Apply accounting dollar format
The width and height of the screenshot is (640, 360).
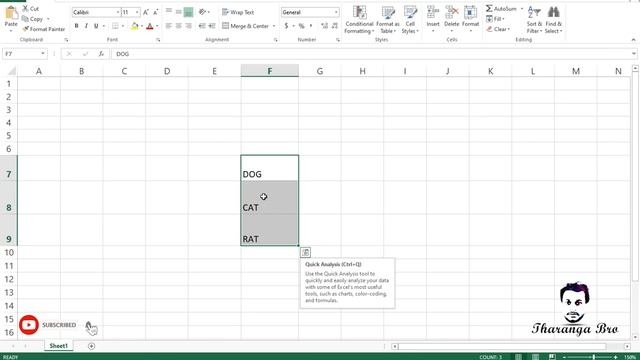tap(287, 26)
